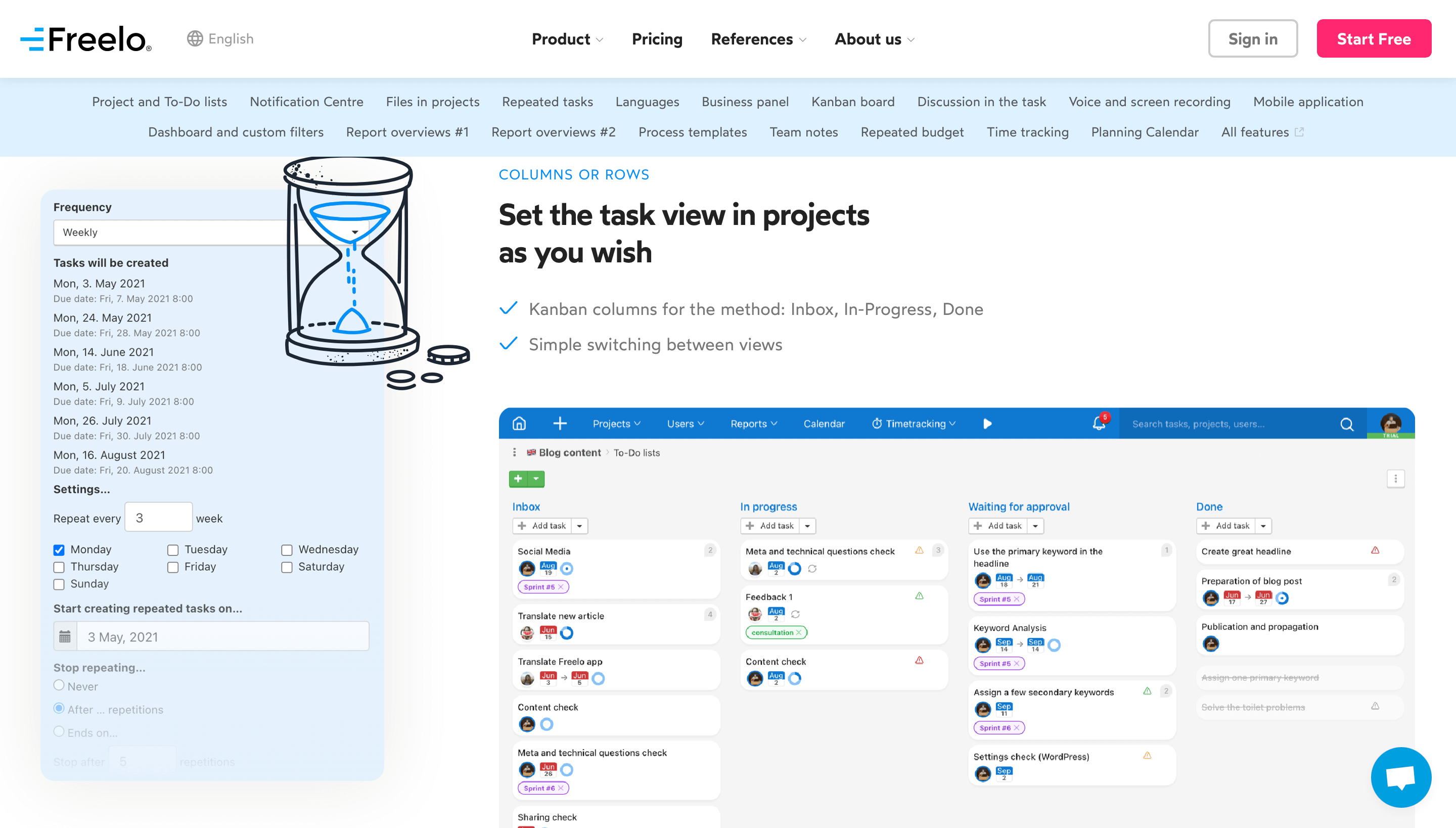Enable the Sunday checkbox

pyautogui.click(x=59, y=584)
